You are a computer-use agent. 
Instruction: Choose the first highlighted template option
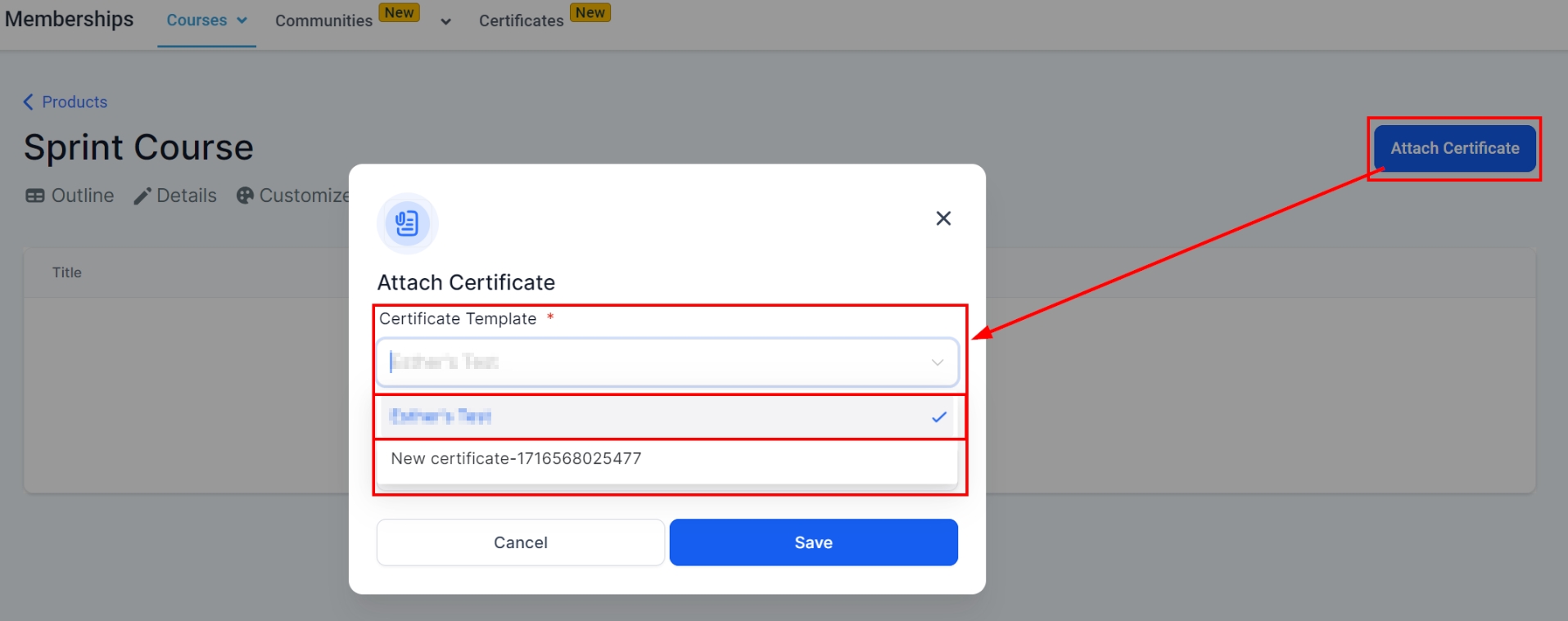pyautogui.click(x=655, y=417)
